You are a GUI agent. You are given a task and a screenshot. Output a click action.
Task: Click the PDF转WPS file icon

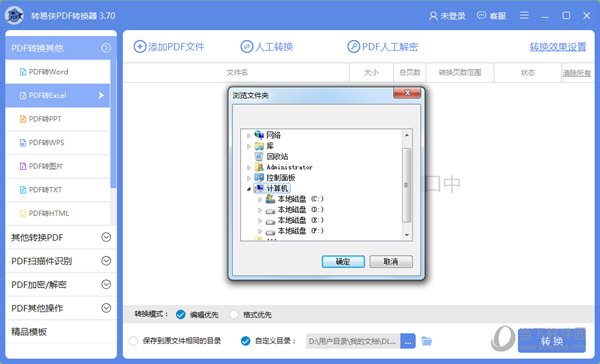pyautogui.click(x=23, y=143)
